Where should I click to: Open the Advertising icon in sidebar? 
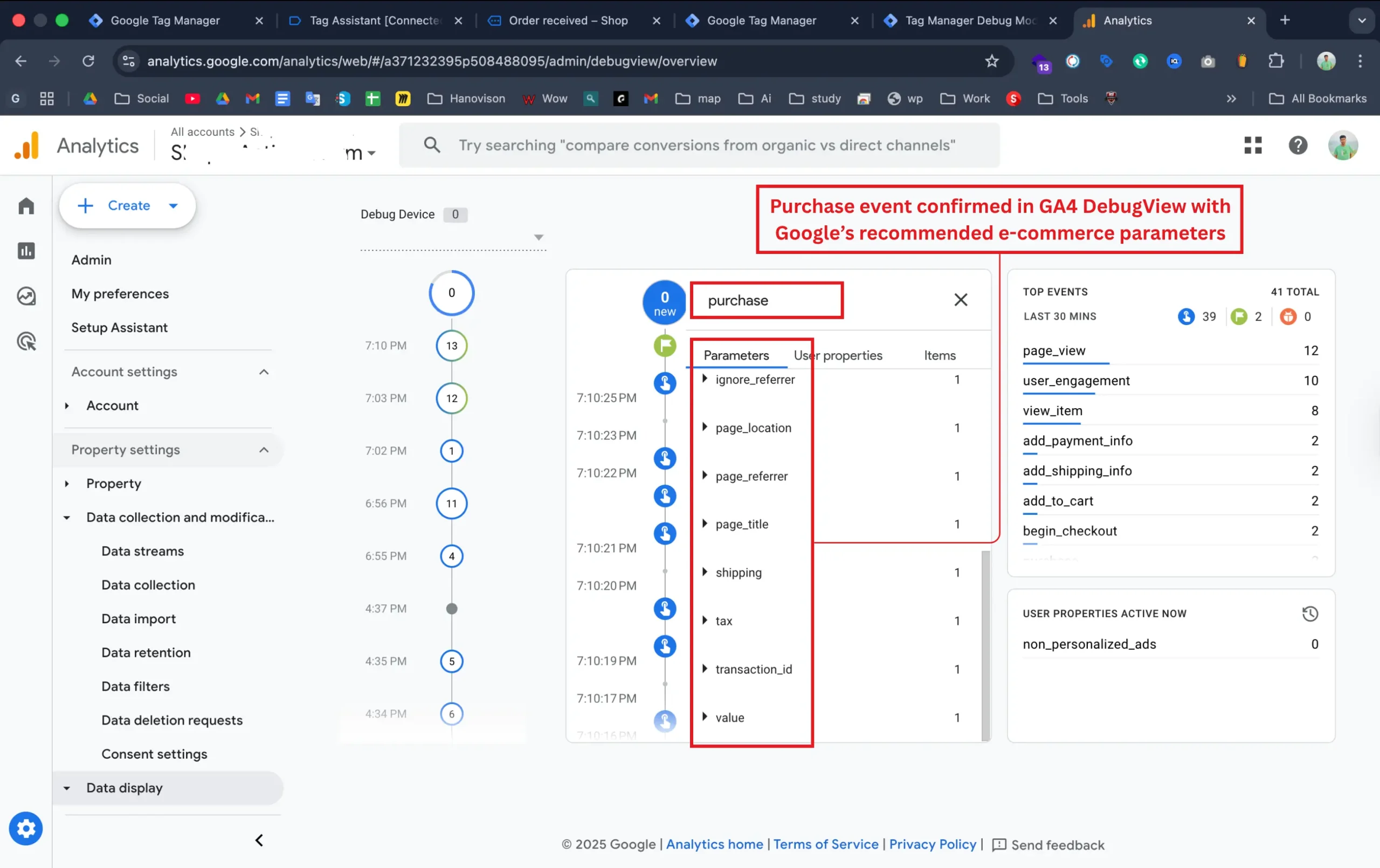tap(26, 342)
